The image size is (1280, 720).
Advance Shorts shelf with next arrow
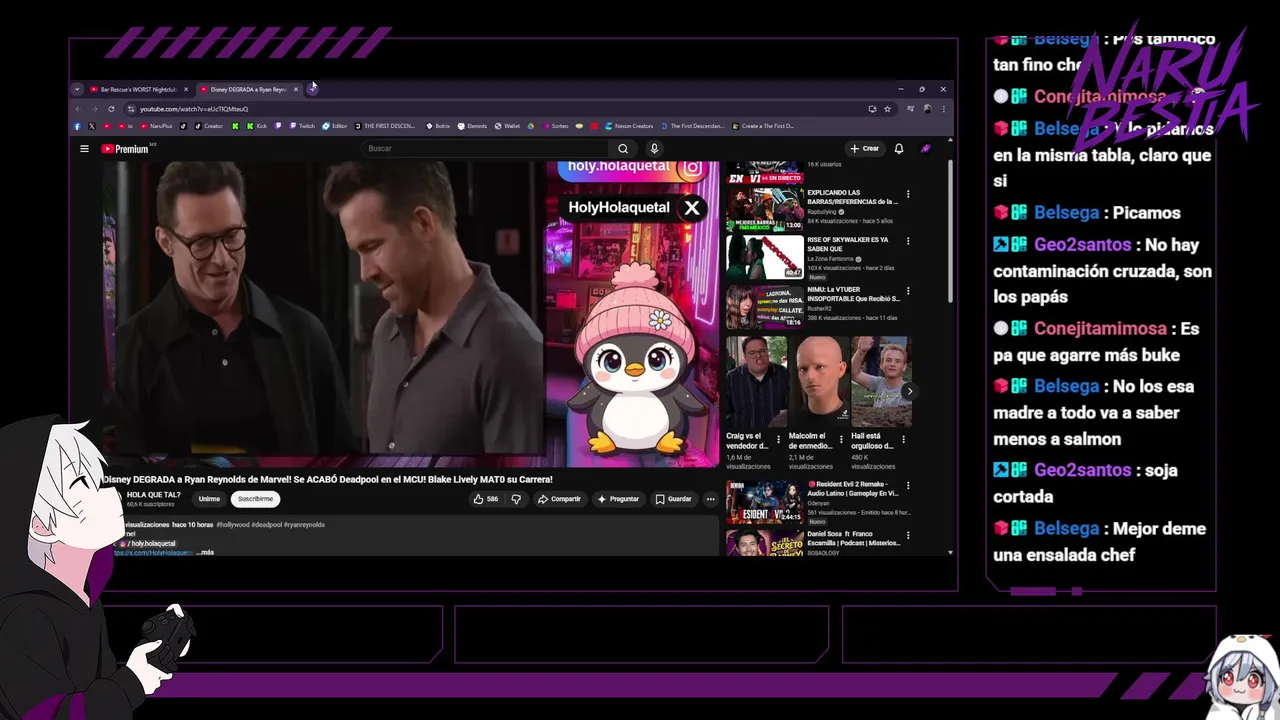click(908, 392)
